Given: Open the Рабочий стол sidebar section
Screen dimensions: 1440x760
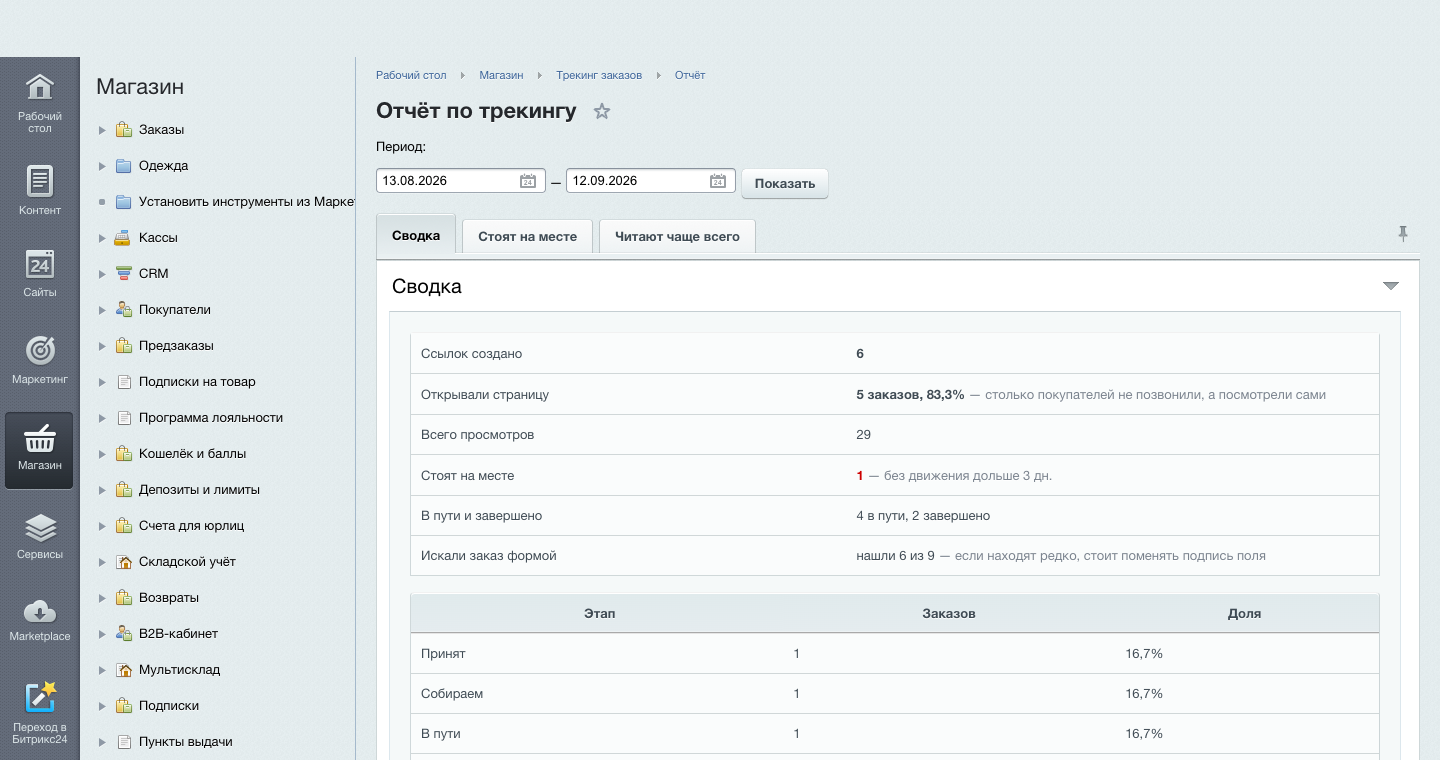Looking at the screenshot, I should 39,103.
